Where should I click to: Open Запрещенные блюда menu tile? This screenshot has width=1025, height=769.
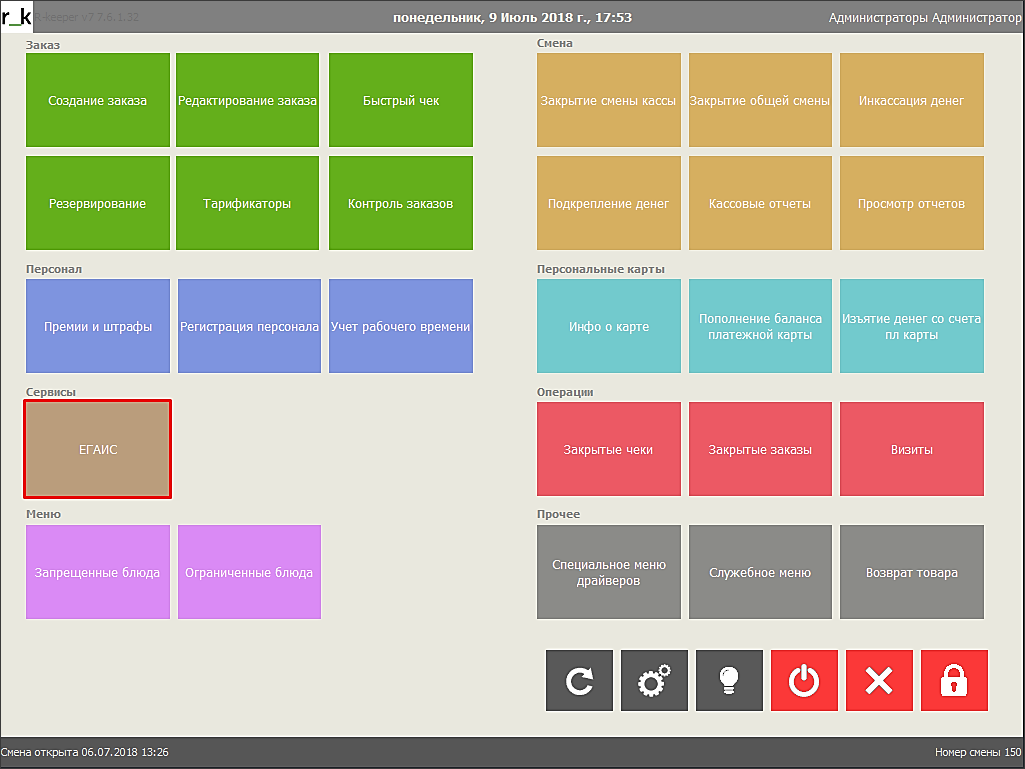click(x=98, y=573)
